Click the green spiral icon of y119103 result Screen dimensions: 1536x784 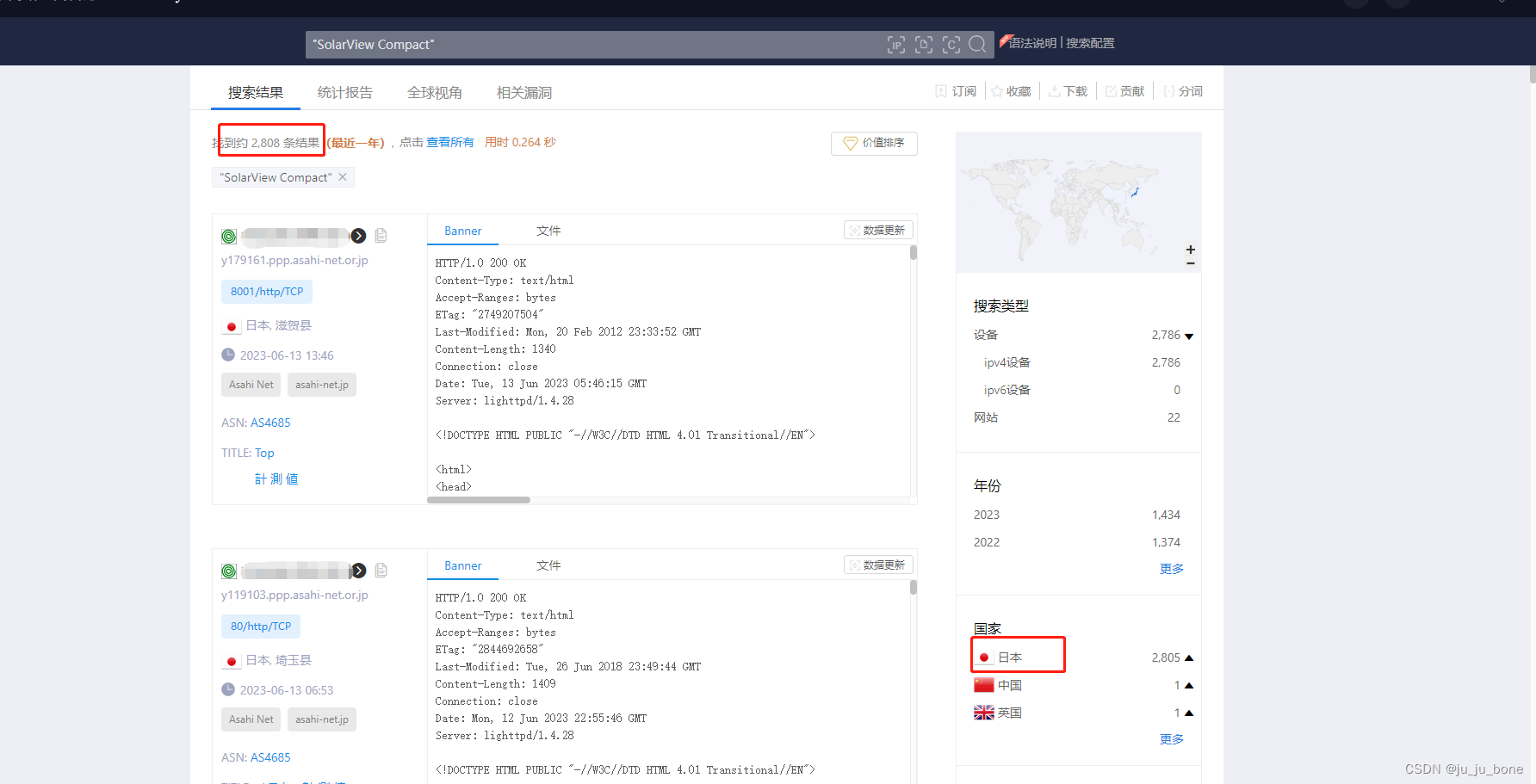(x=229, y=571)
